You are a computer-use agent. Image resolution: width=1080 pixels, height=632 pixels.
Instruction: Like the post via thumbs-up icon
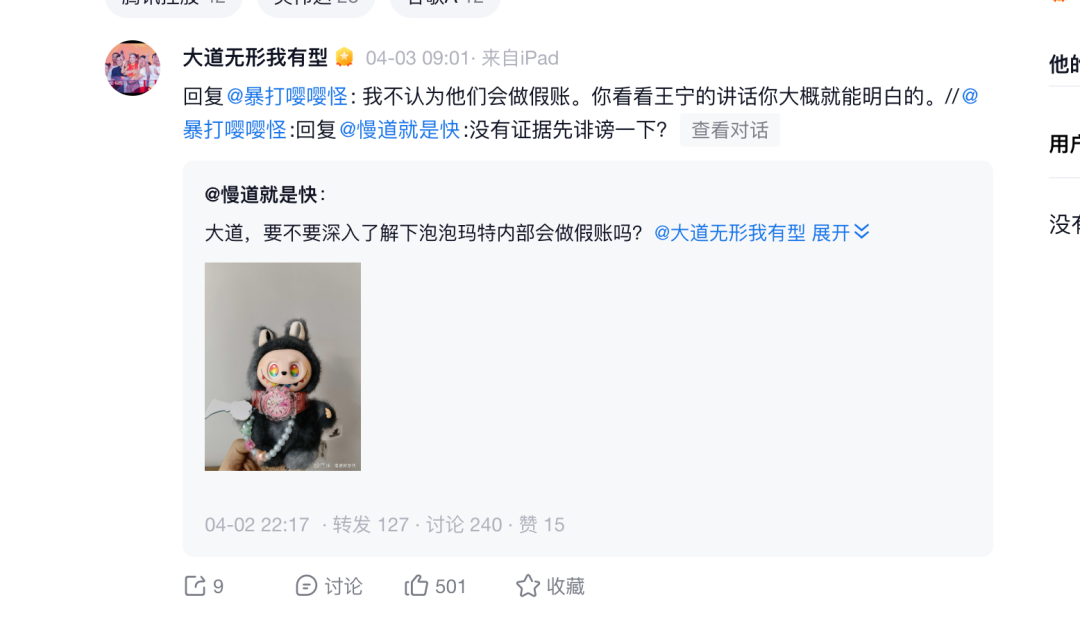pos(416,586)
